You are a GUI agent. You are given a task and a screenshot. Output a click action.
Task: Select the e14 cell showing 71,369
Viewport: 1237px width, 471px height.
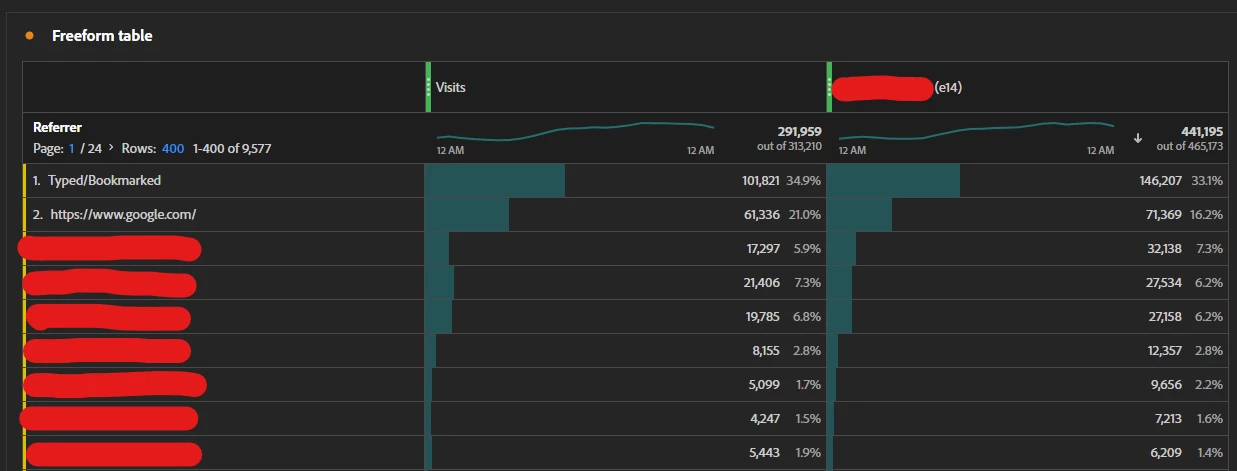click(x=1027, y=215)
